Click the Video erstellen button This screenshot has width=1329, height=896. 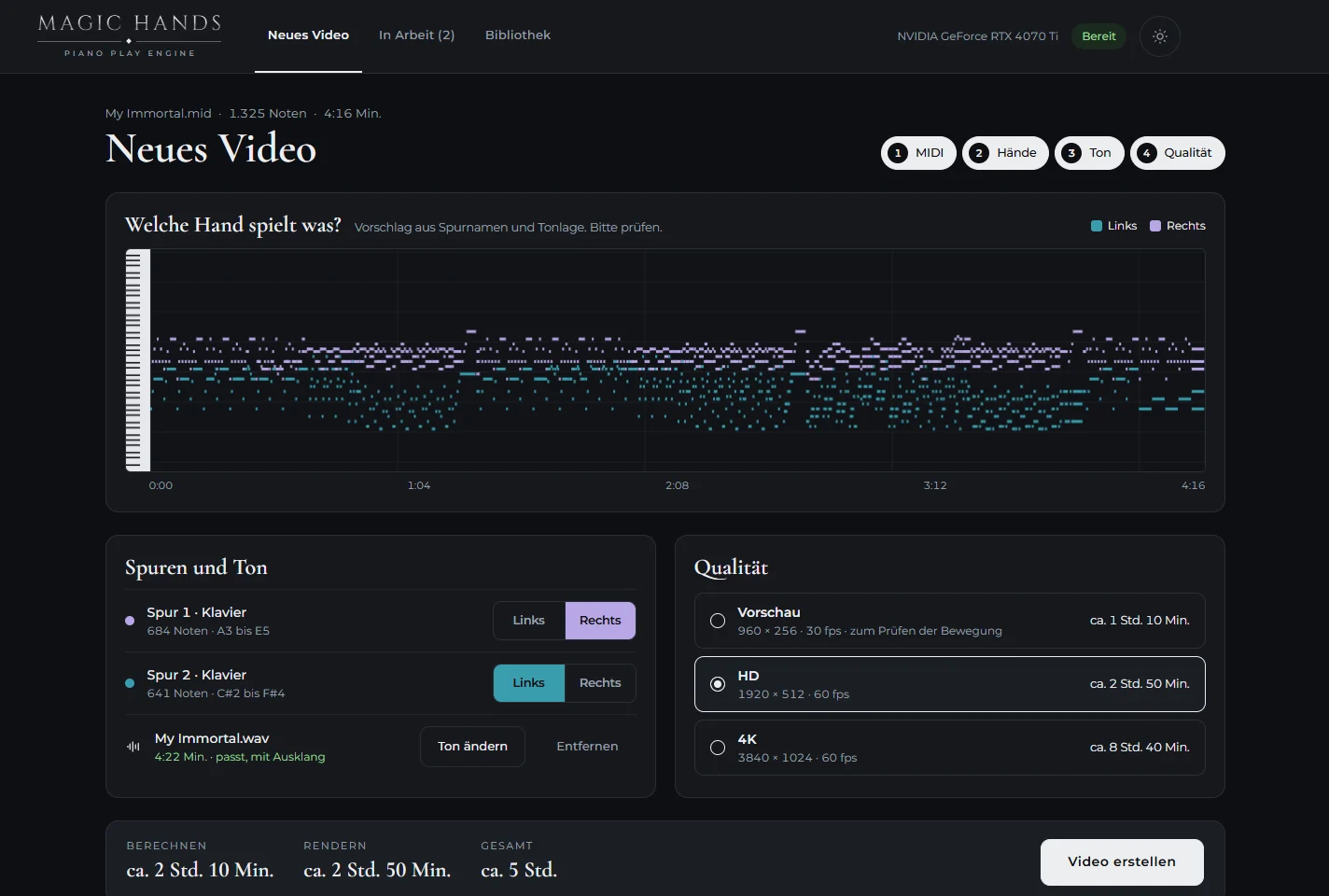pos(1122,862)
